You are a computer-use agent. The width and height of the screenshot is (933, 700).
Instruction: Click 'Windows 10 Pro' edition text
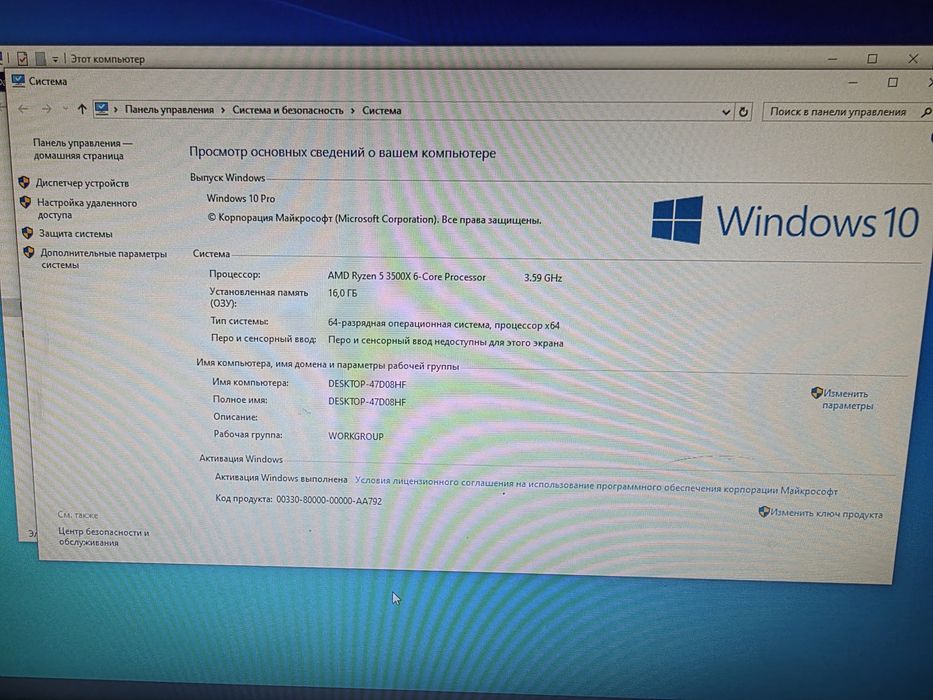point(240,198)
